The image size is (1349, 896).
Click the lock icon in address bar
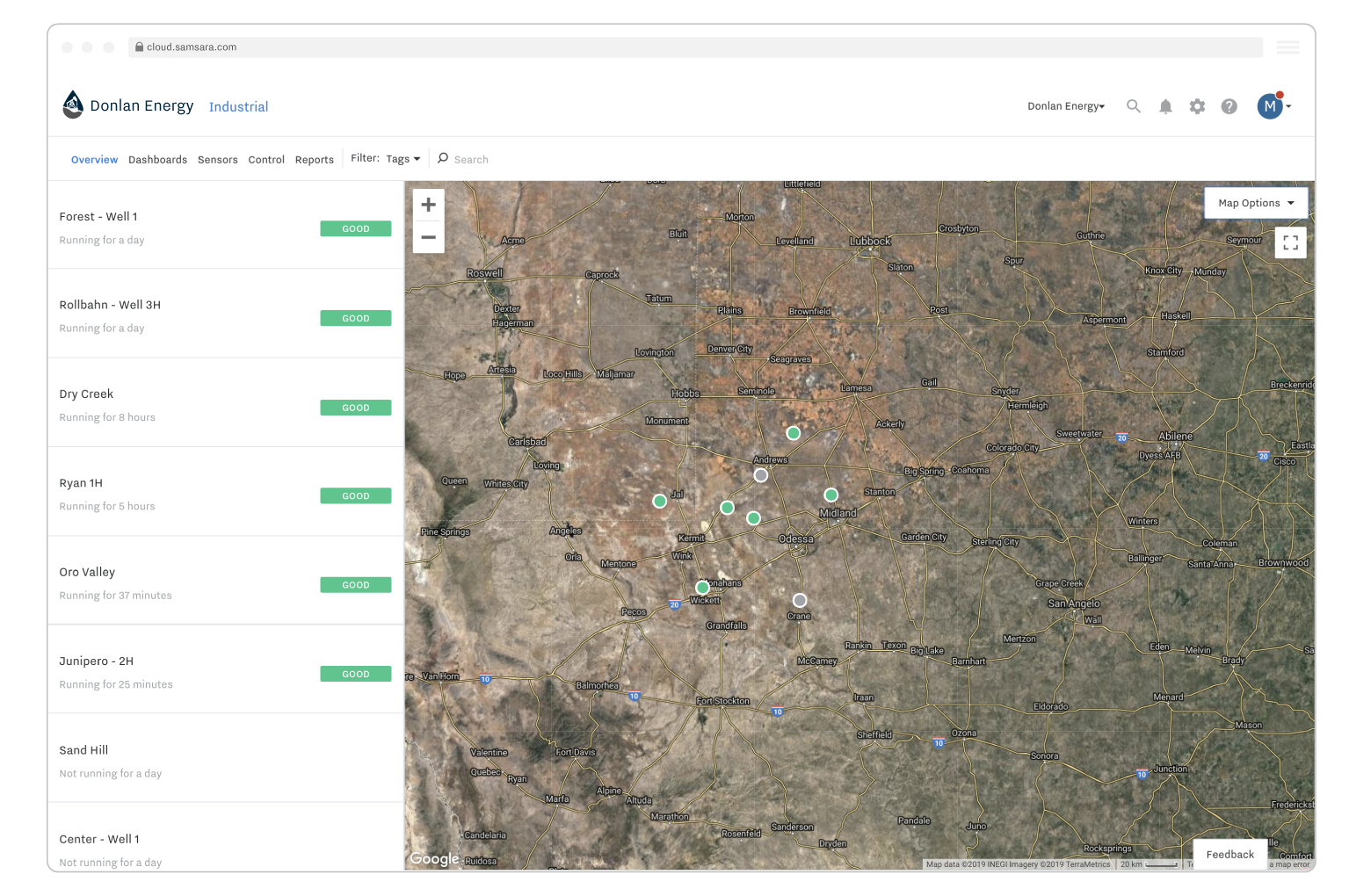point(139,47)
